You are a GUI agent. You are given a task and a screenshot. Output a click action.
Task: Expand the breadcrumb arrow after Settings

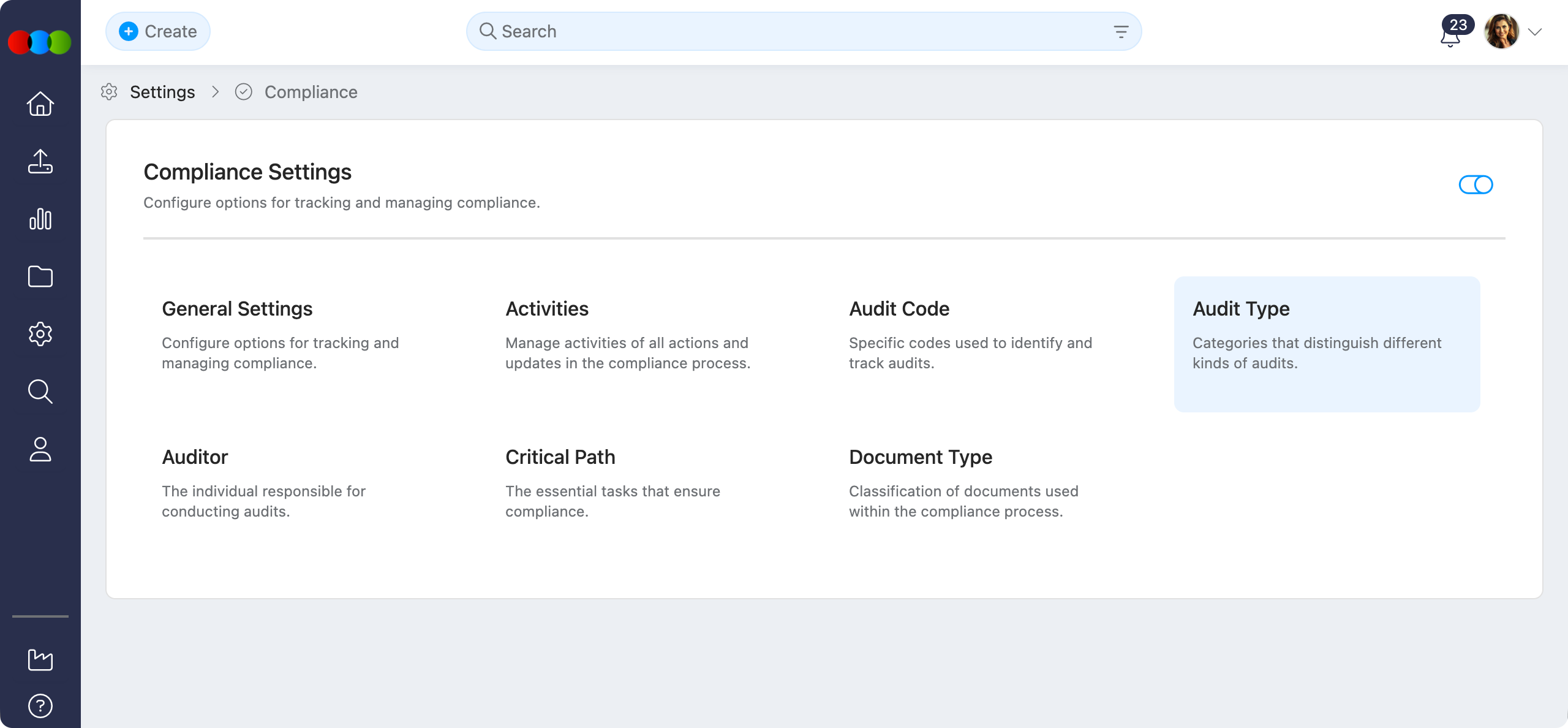(x=216, y=91)
